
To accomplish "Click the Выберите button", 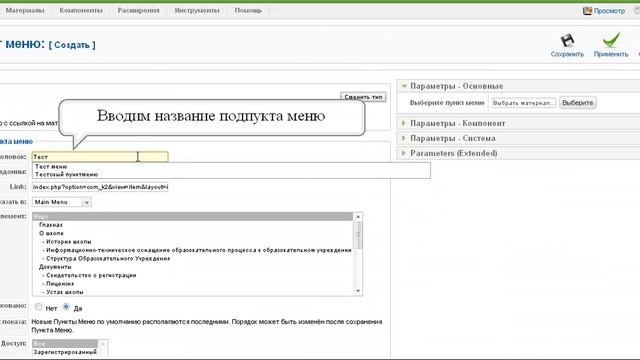I will [x=578, y=103].
